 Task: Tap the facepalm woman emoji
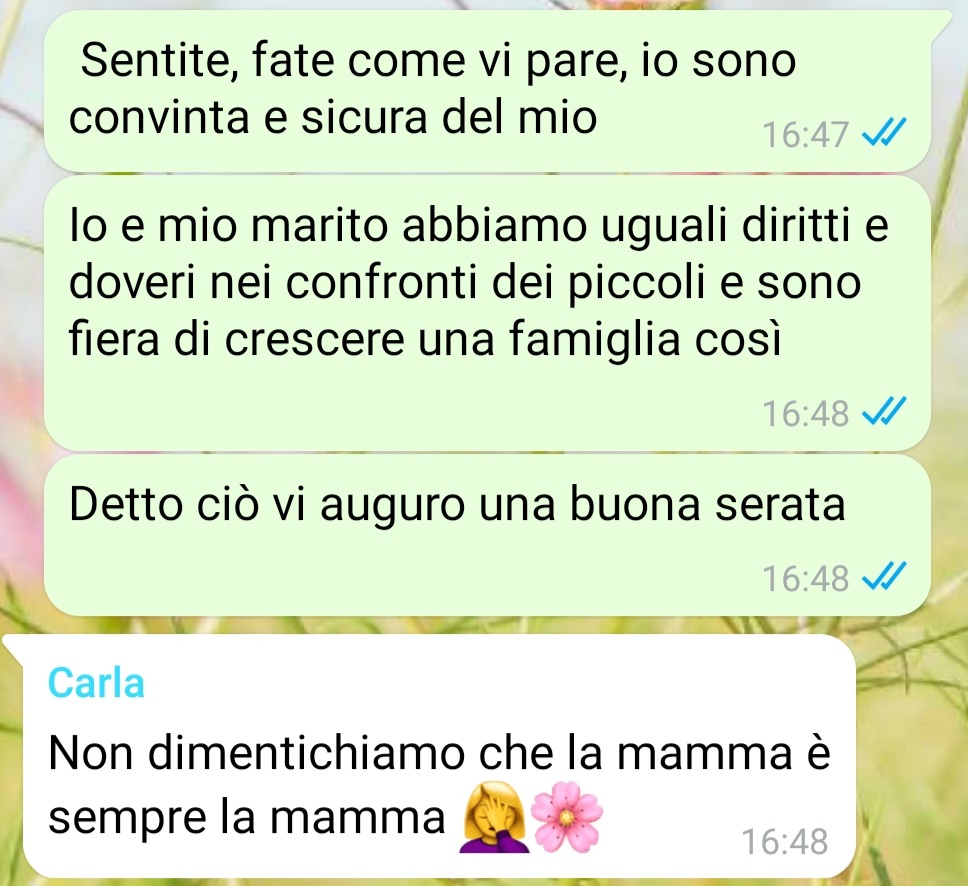pos(494,817)
